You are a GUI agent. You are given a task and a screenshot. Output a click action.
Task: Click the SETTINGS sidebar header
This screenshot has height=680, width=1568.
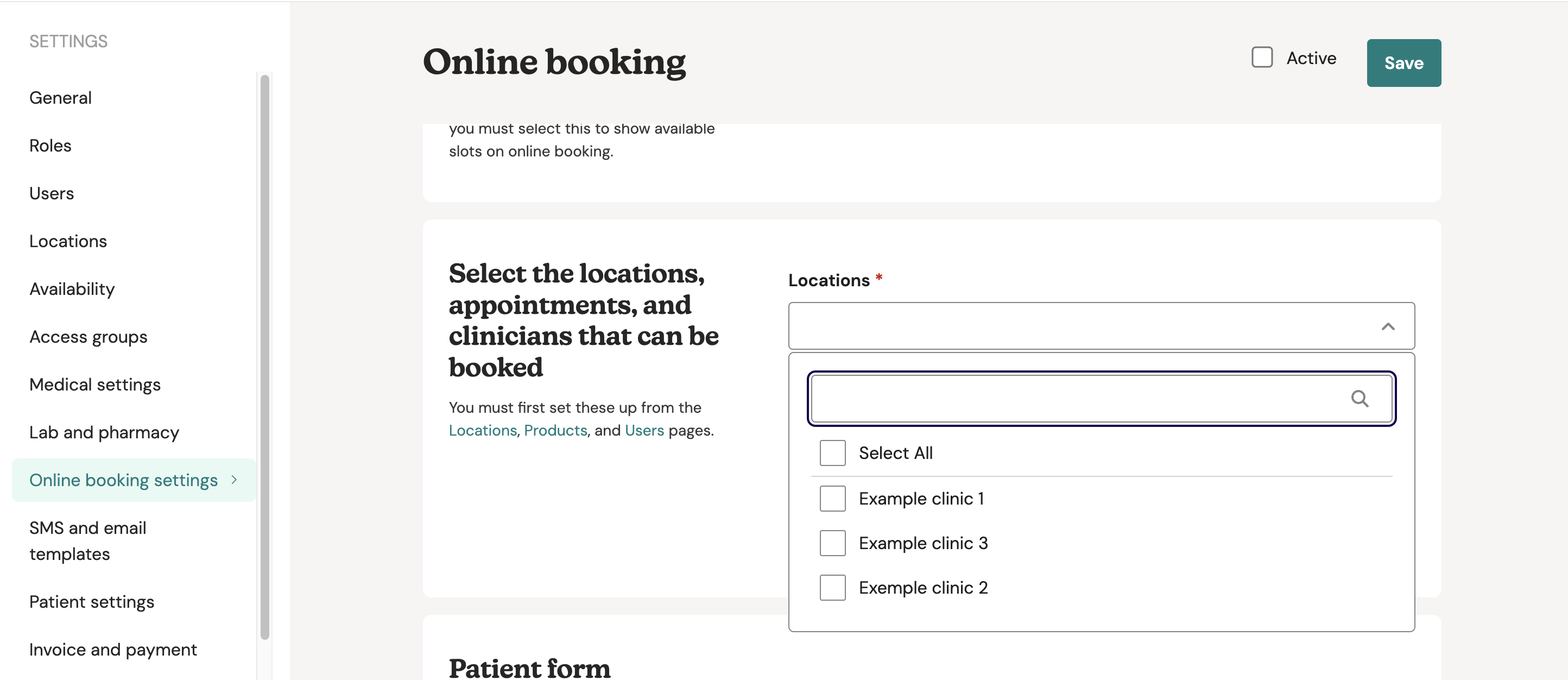coord(68,41)
